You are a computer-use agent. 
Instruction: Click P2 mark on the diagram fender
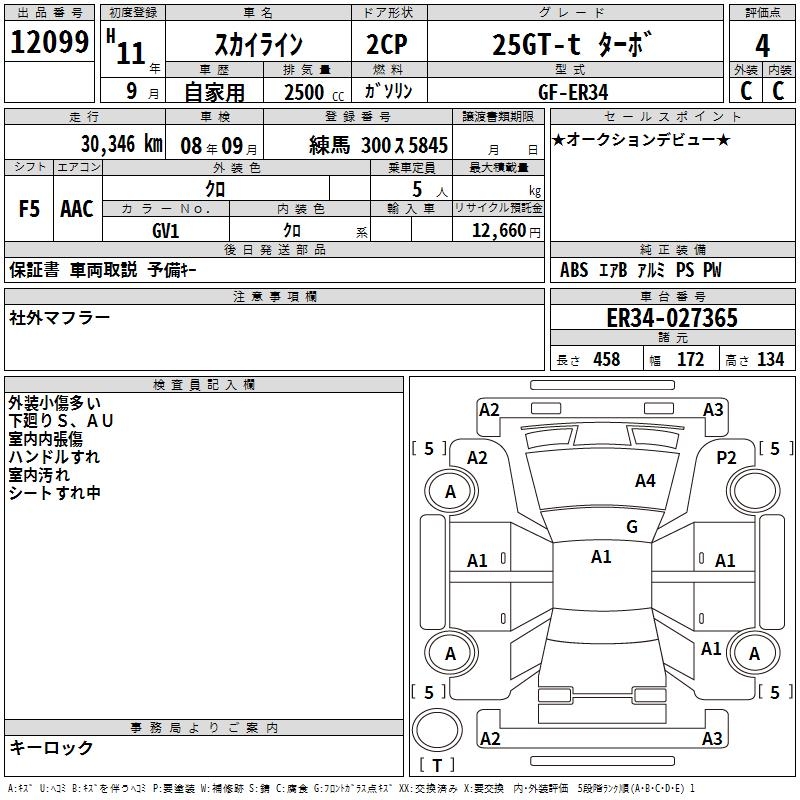(726, 458)
